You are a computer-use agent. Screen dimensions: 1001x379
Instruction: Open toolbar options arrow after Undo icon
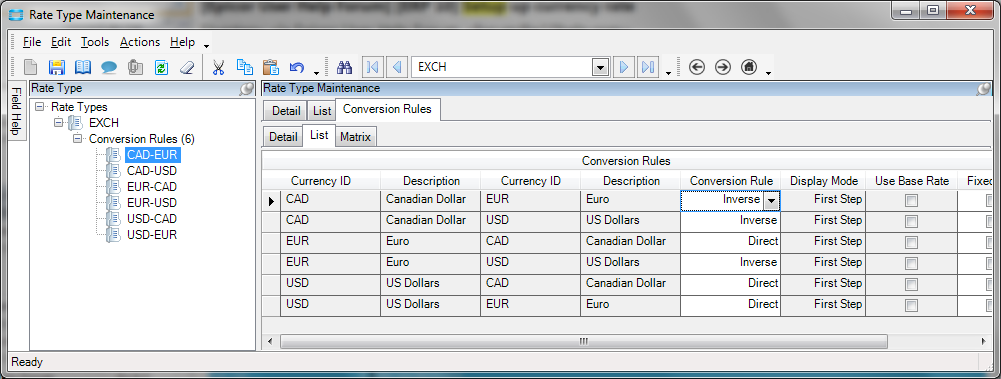click(316, 72)
